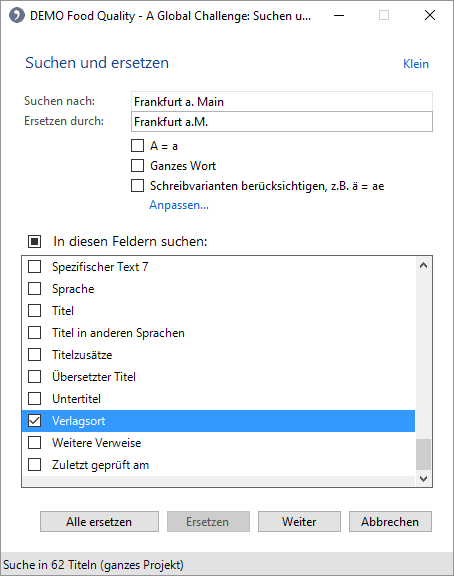This screenshot has height=576, width=454.
Task: Click the Weiter button
Action: [299, 522]
